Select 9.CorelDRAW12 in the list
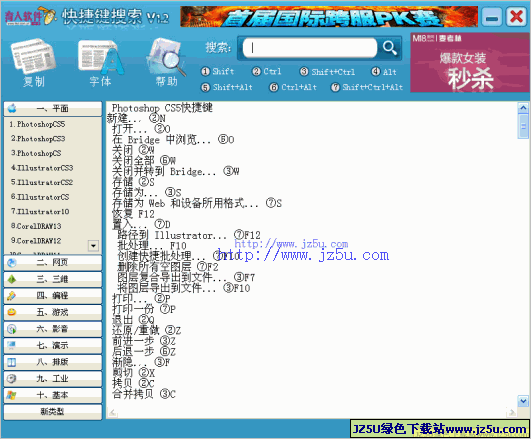The image size is (531, 439). click(36, 241)
